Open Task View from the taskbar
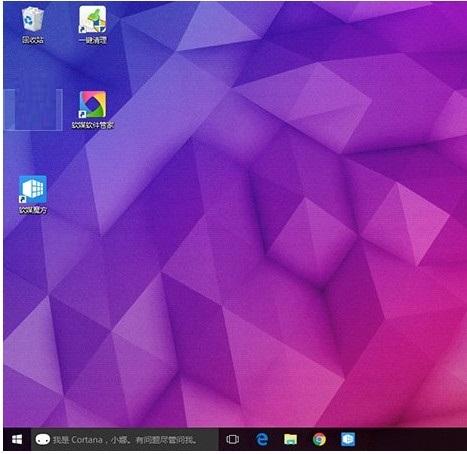Screen dimensions: 467x454 (232, 439)
